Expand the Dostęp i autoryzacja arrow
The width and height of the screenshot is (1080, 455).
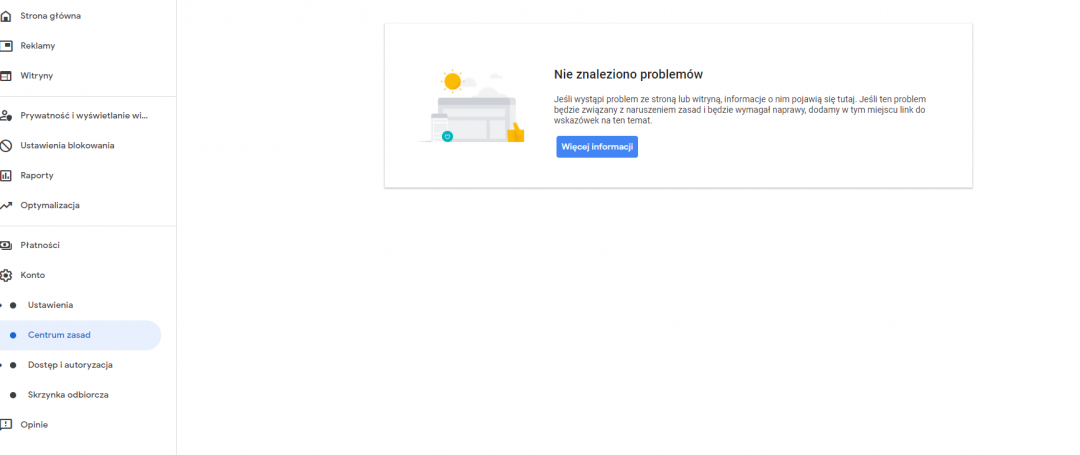tap(2, 365)
